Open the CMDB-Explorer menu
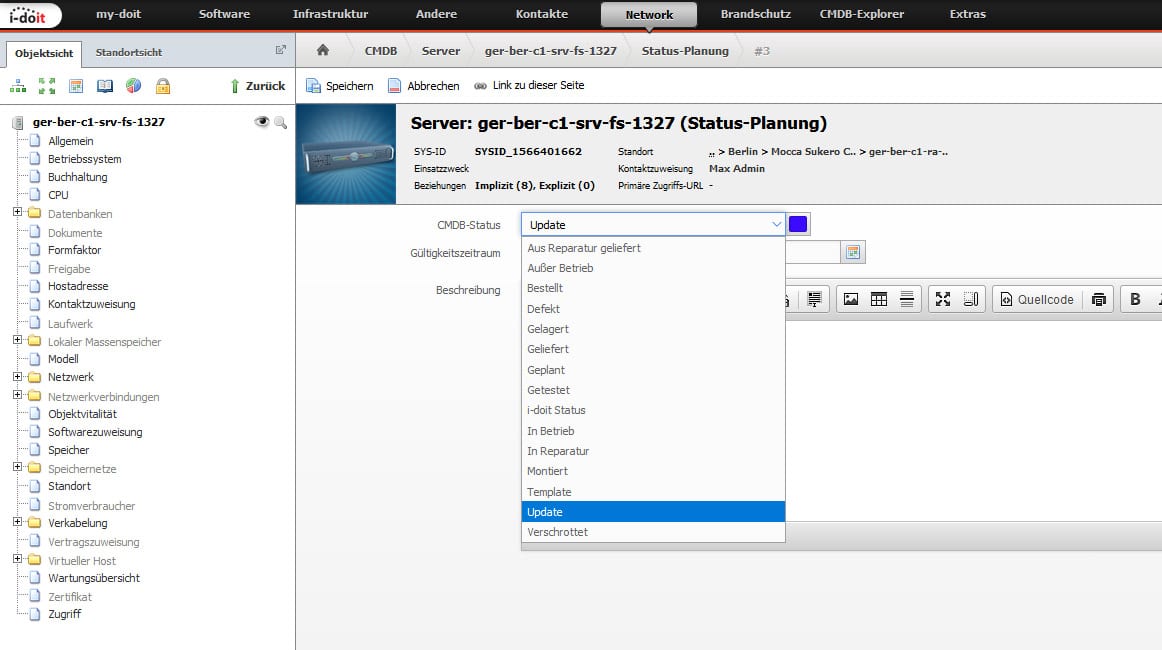1162x650 pixels. click(862, 14)
